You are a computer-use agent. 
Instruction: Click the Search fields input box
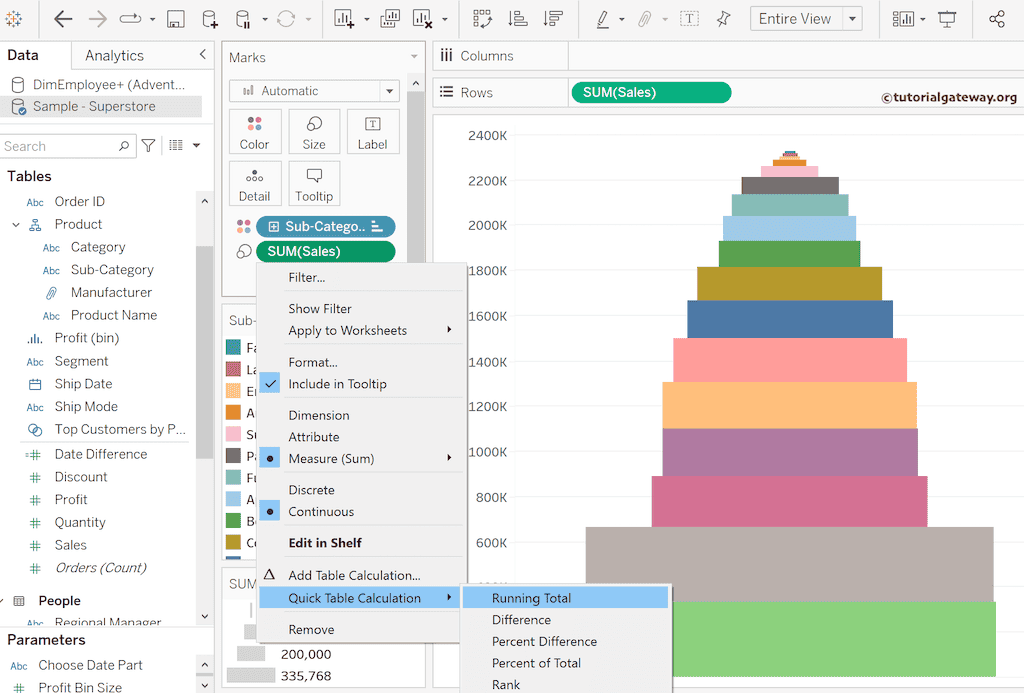point(60,146)
